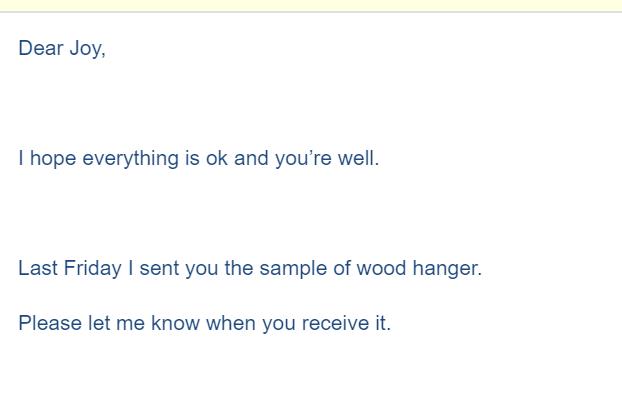Place cursor on the word "know"
622x408 pixels.
tap(176, 323)
